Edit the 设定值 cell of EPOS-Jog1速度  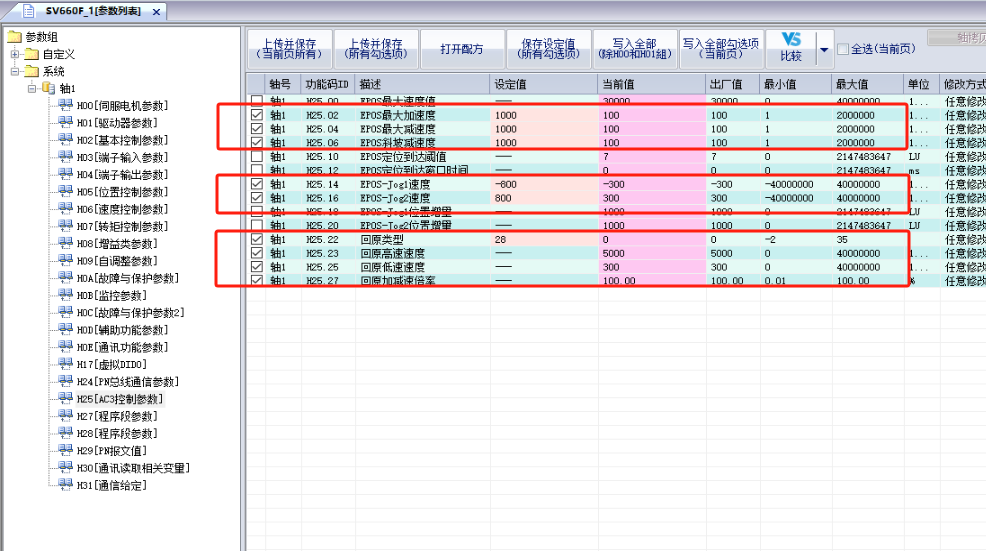click(x=544, y=184)
